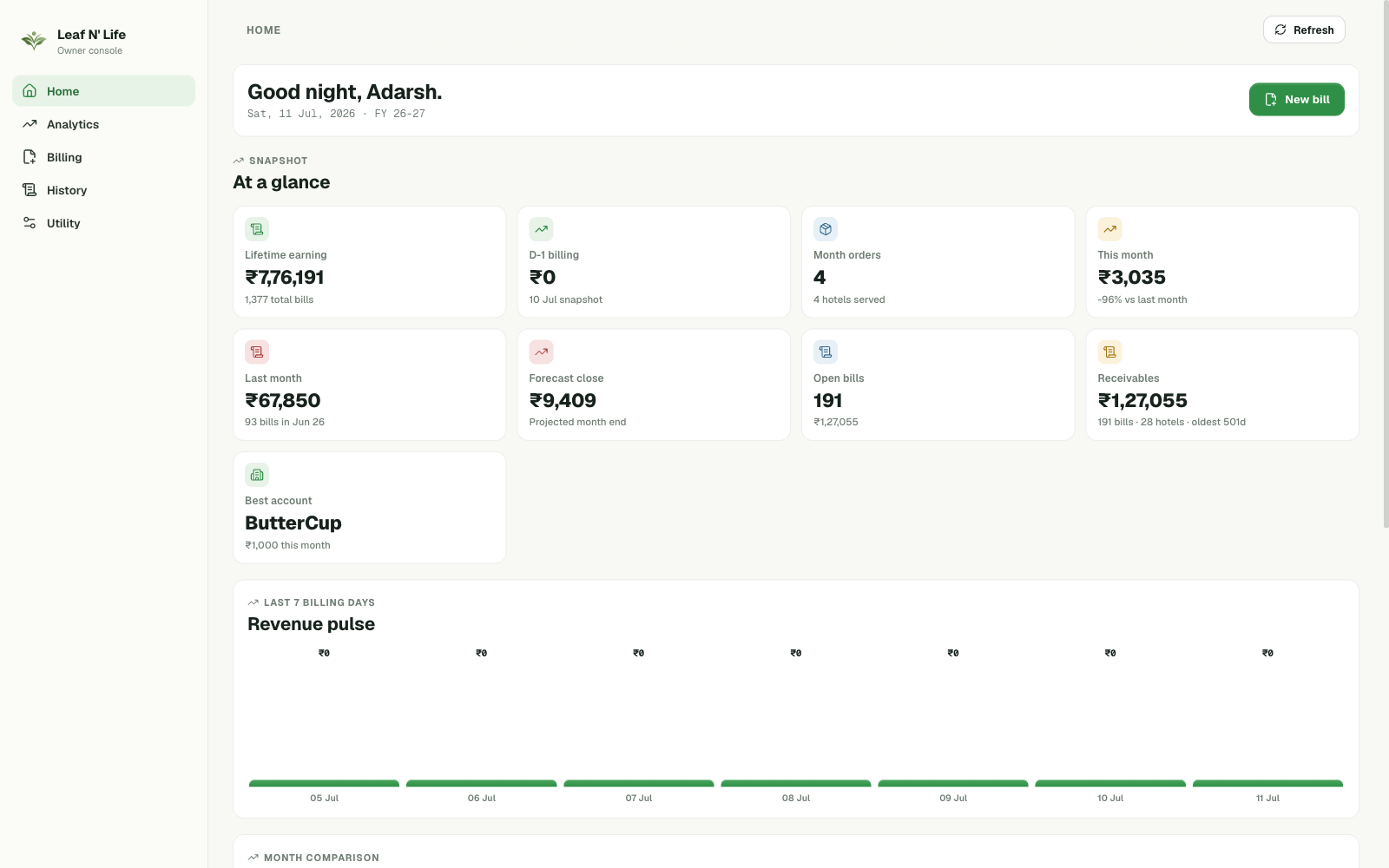
Task: Click the History receipt icon in sidebar
Action: (x=30, y=190)
